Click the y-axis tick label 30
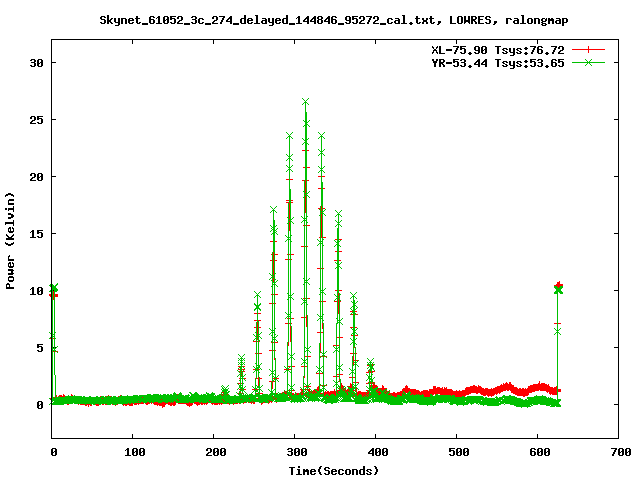 pyautogui.click(x=37, y=63)
